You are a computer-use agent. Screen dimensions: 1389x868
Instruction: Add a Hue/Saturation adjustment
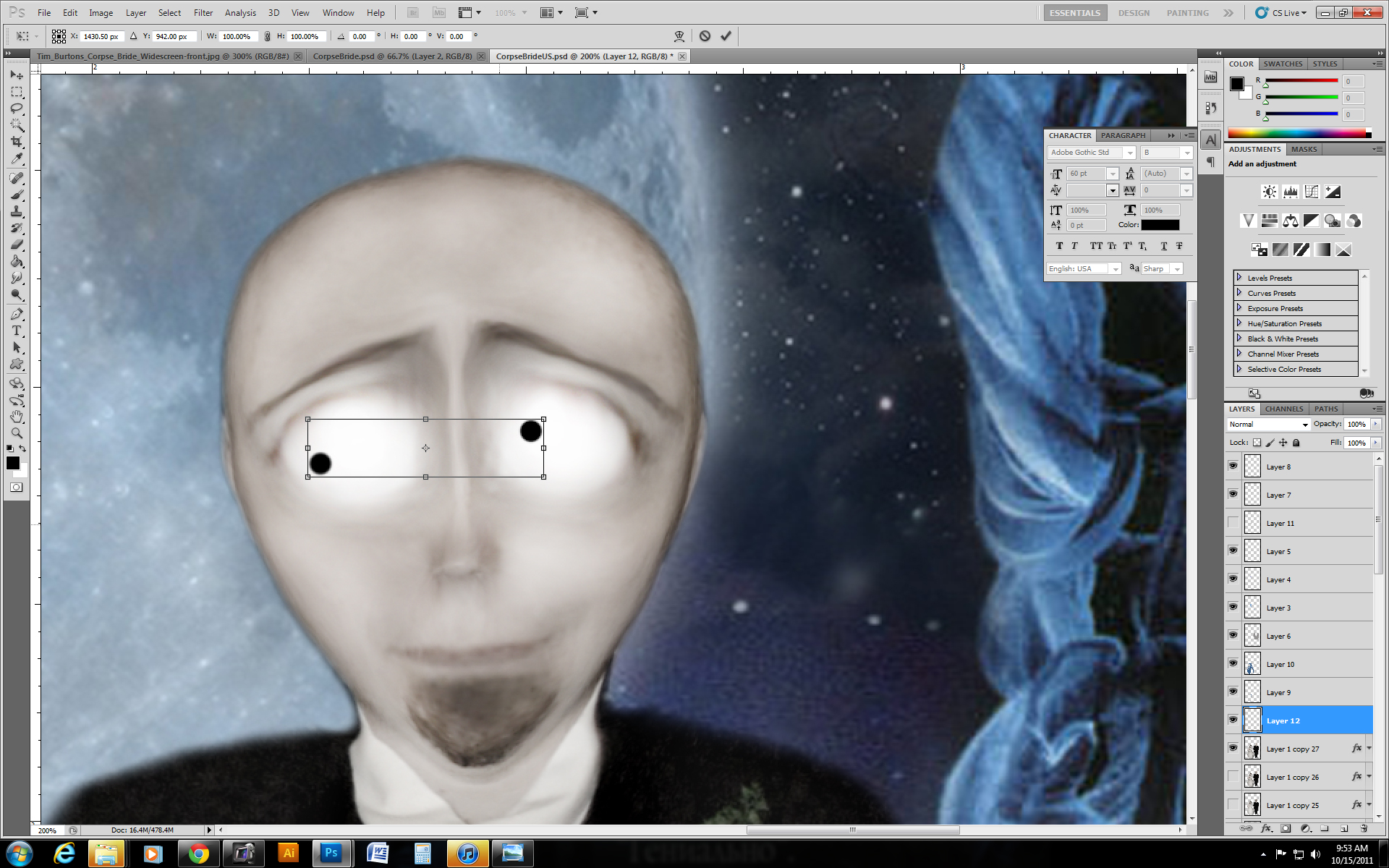[1269, 221]
